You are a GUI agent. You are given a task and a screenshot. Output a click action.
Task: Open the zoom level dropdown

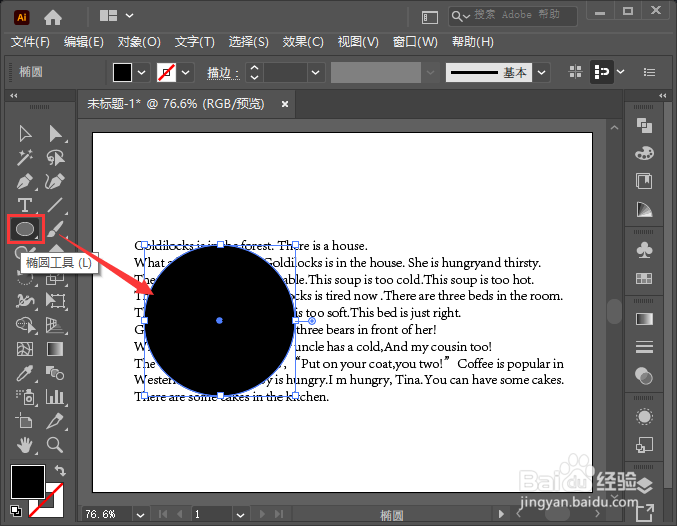(140, 515)
